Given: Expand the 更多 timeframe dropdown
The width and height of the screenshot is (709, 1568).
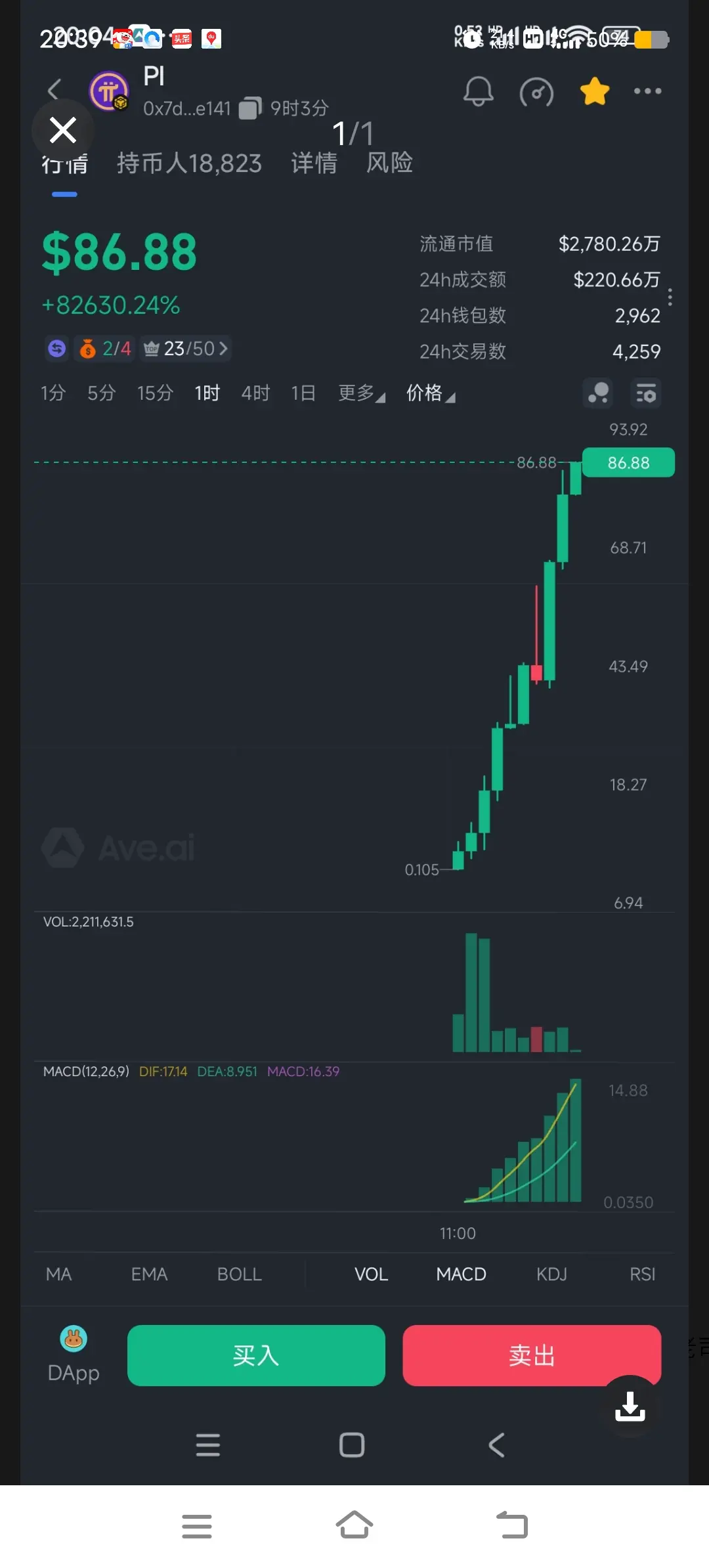Looking at the screenshot, I should pos(362,393).
